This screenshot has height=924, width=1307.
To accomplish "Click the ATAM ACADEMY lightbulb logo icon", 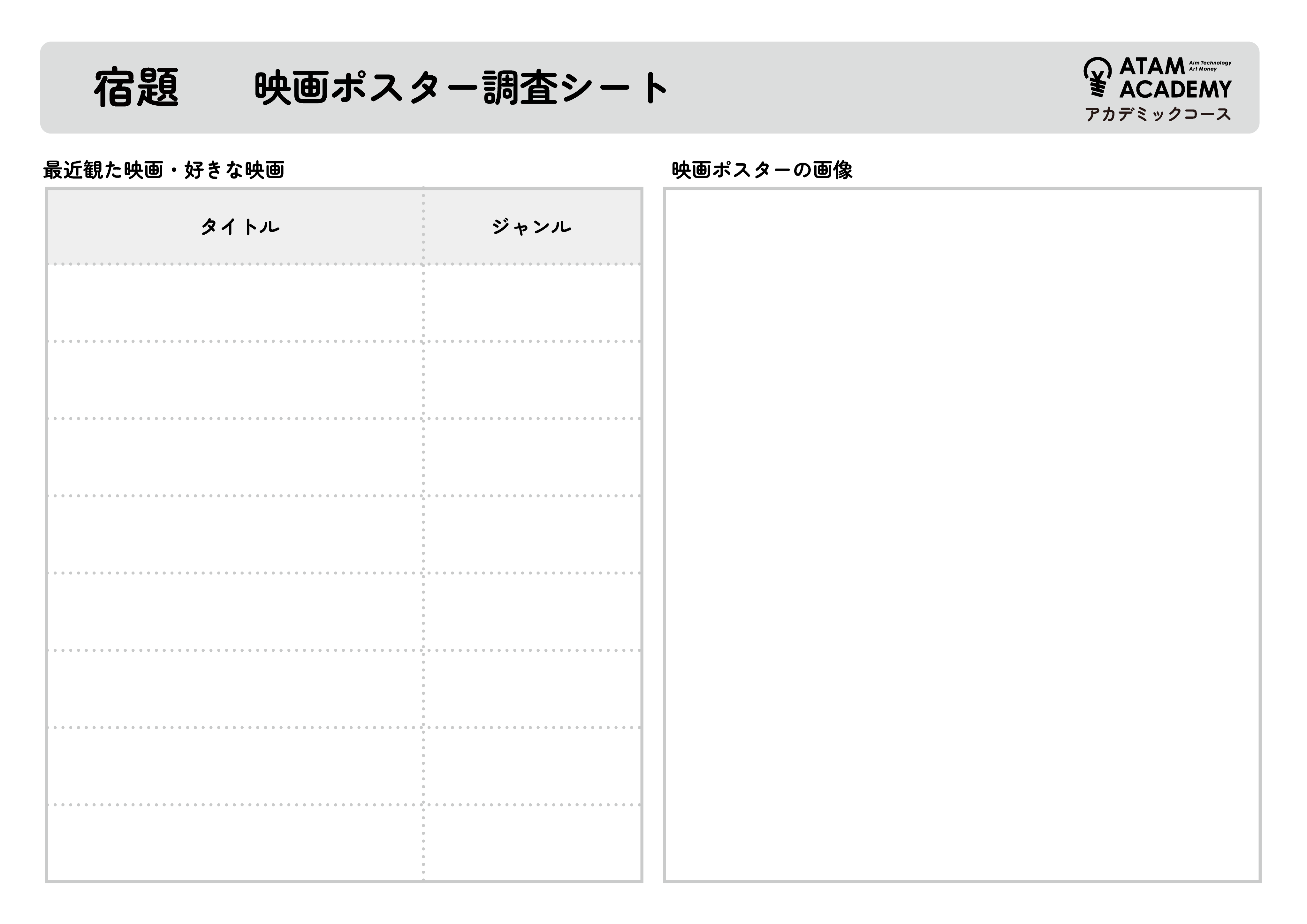I will pos(1097,77).
